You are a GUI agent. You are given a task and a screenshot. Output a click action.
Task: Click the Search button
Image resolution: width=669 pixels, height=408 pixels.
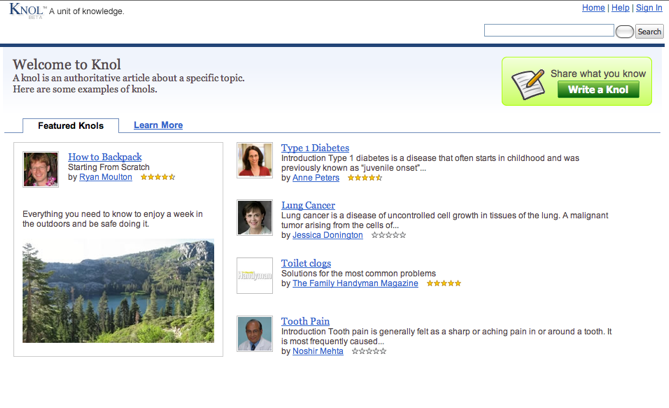click(649, 32)
